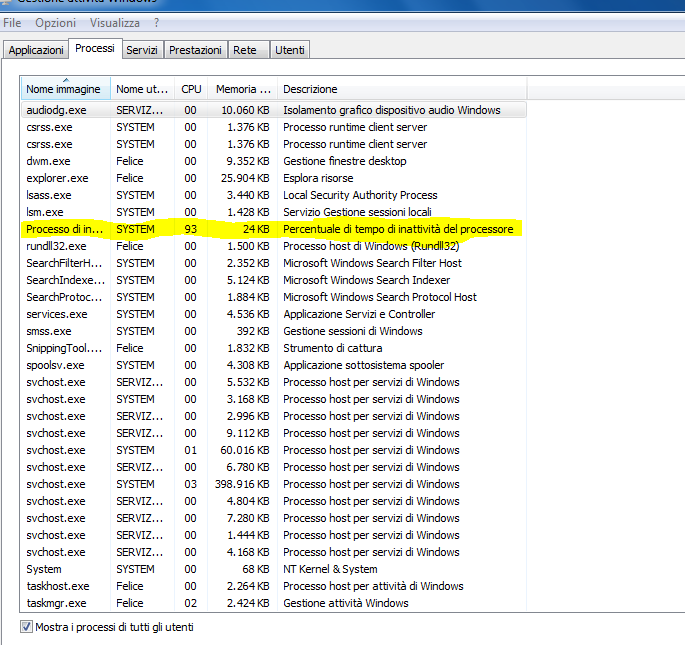Select the spoolsv.exe process
This screenshot has width=685, height=645.
[x=273, y=365]
